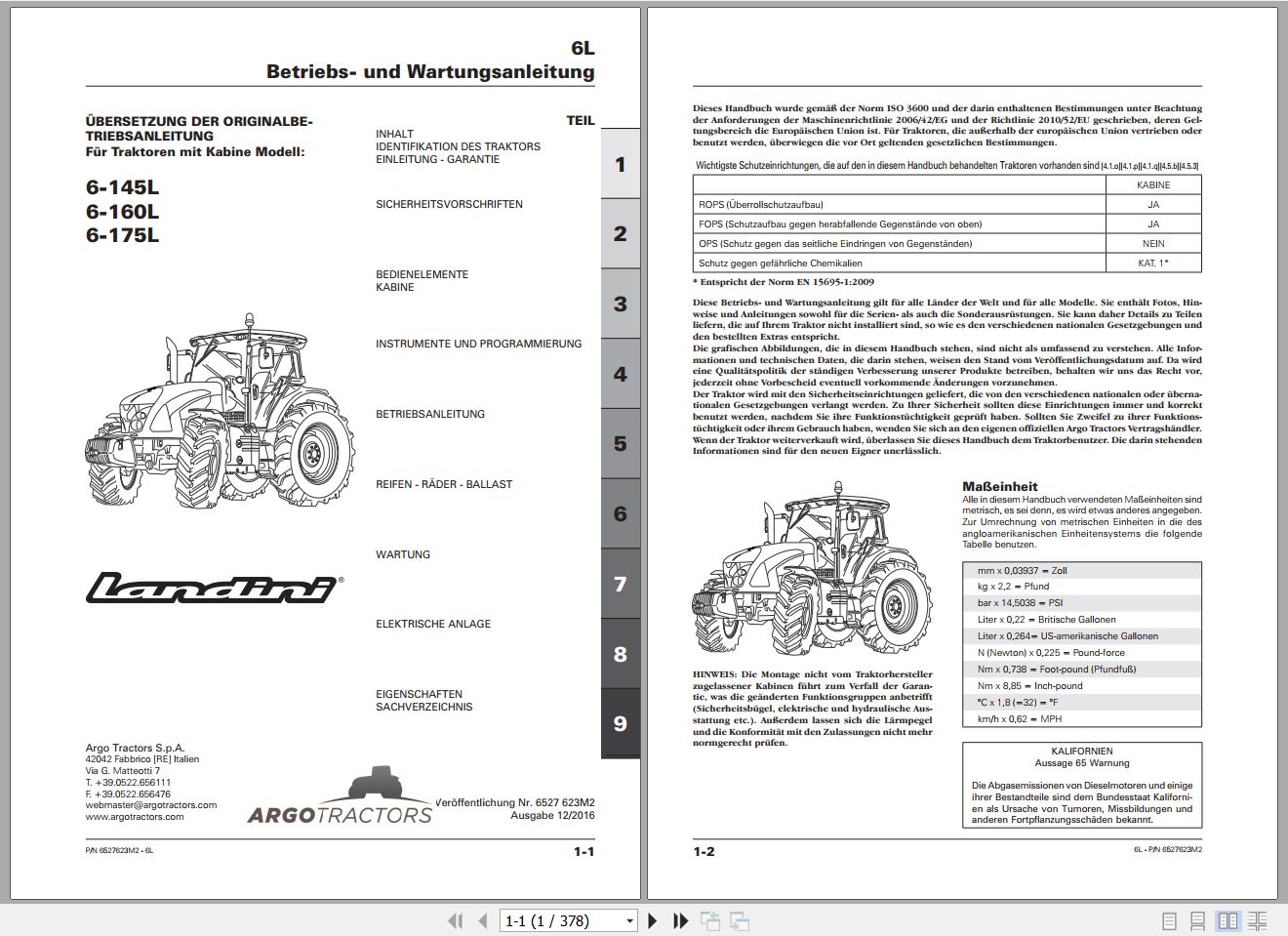This screenshot has height=936, width=1288.
Task: Go to the previous page
Action: 482,920
